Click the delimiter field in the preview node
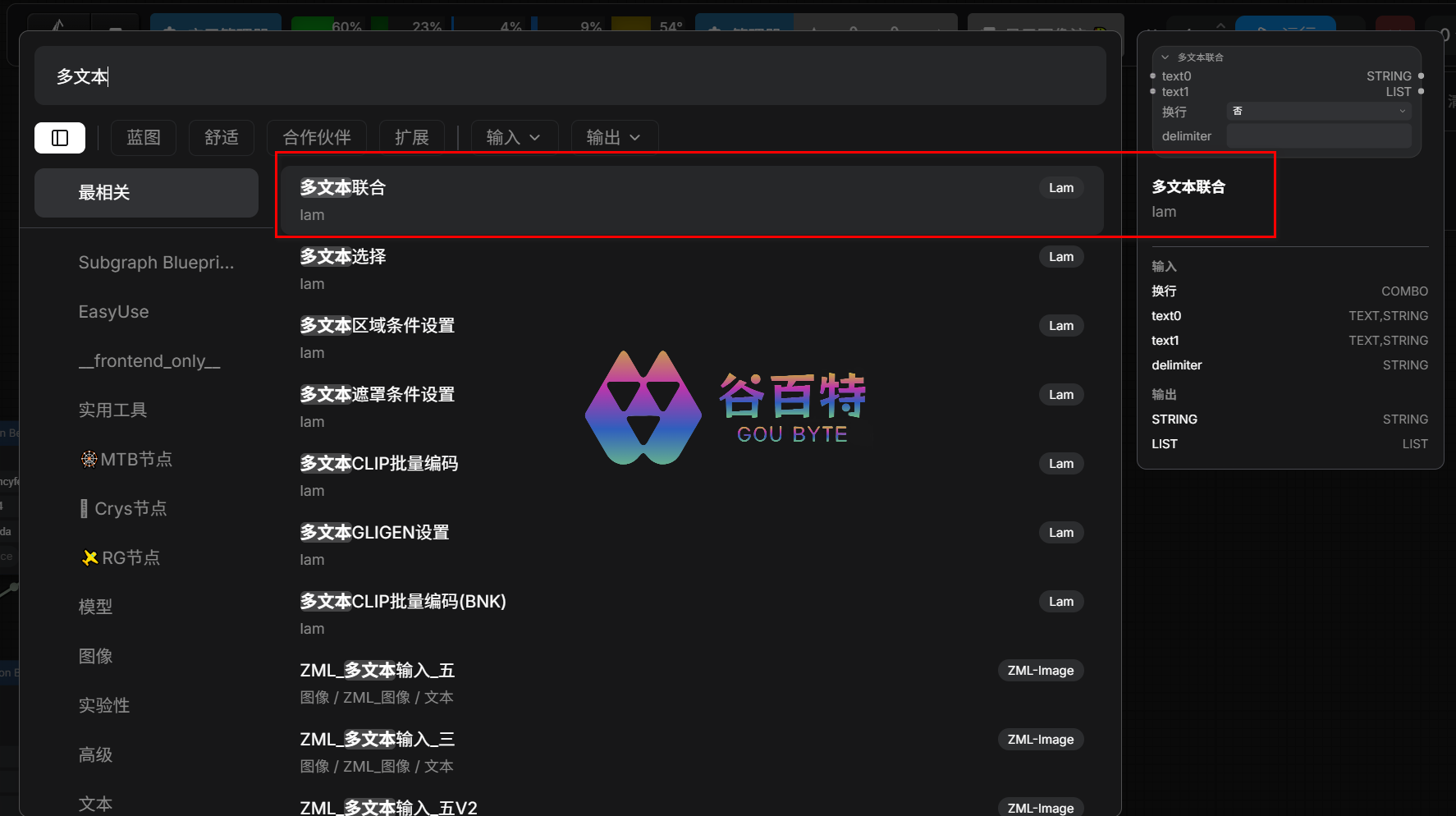The width and height of the screenshot is (1456, 816). pyautogui.click(x=1319, y=136)
